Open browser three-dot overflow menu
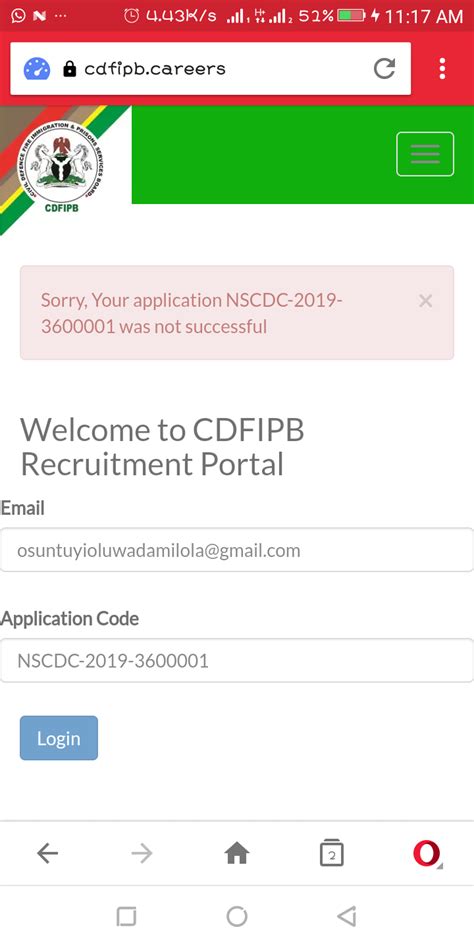 (443, 69)
